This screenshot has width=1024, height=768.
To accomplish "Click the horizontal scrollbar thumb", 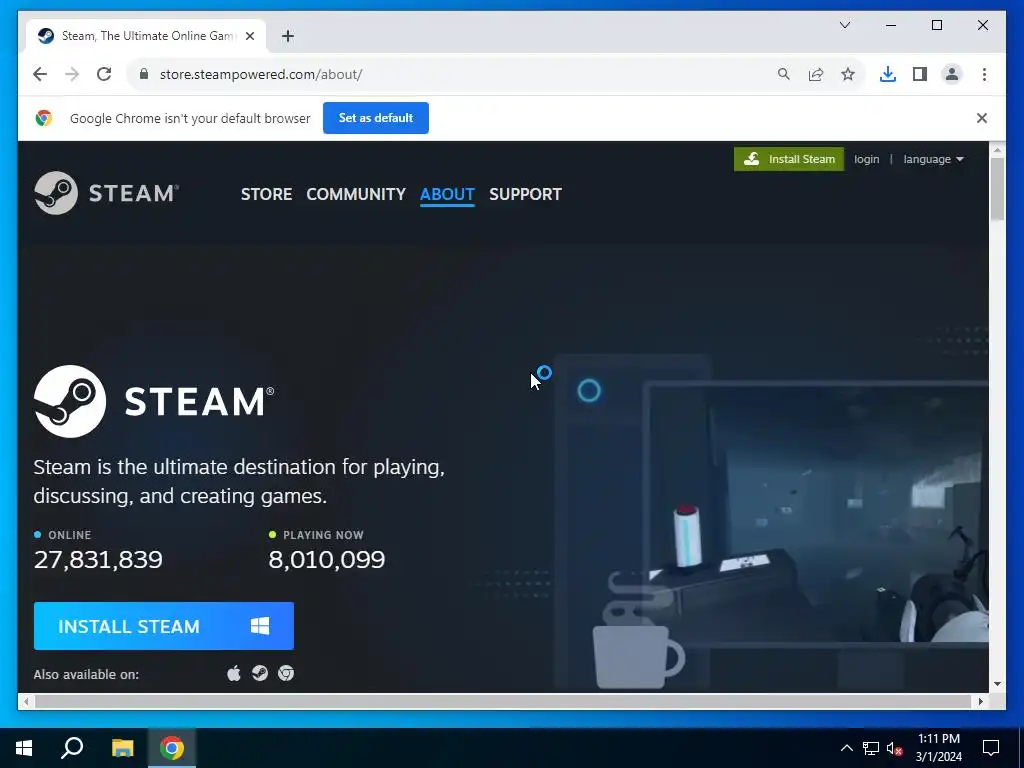I will [x=502, y=701].
